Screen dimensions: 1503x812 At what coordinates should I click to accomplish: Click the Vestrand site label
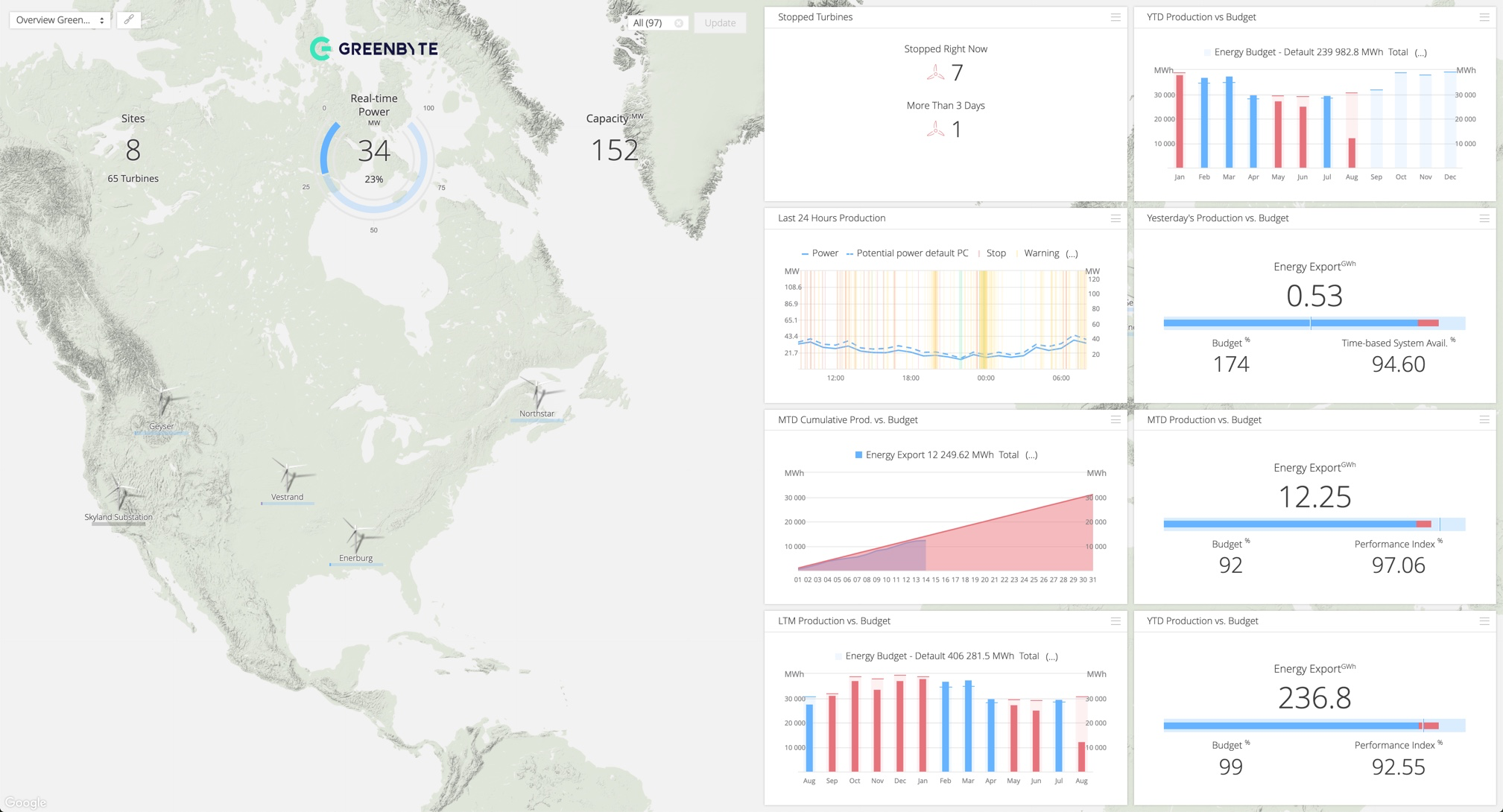[x=287, y=497]
